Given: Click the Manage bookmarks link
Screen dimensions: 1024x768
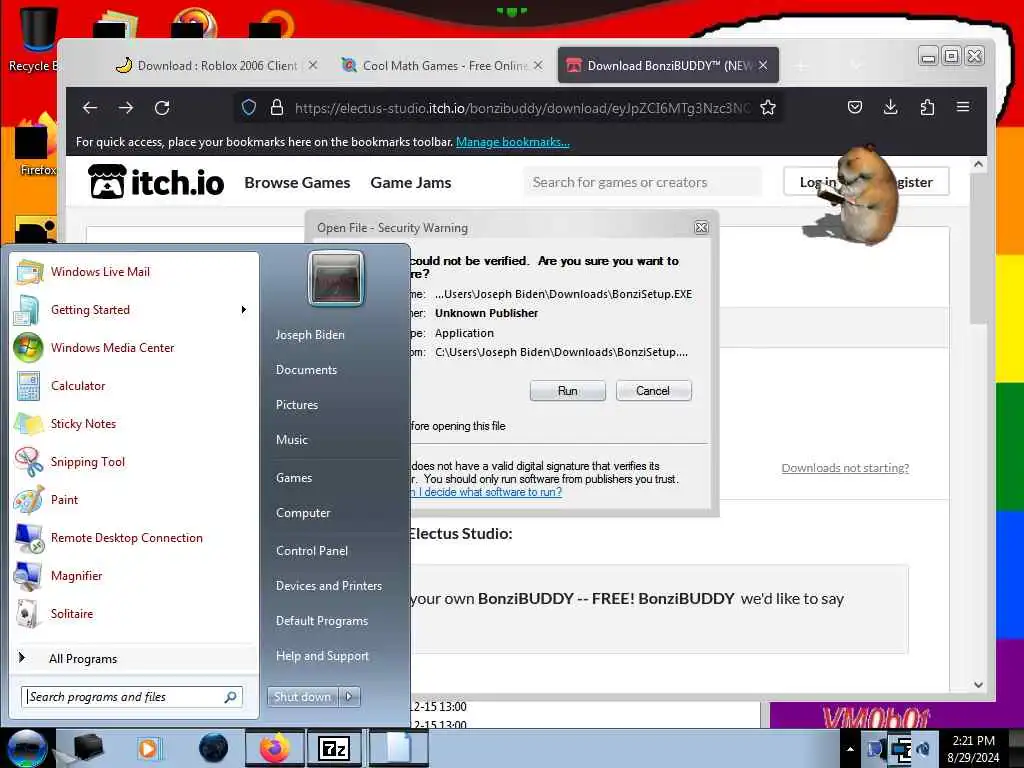Looking at the screenshot, I should tap(513, 142).
